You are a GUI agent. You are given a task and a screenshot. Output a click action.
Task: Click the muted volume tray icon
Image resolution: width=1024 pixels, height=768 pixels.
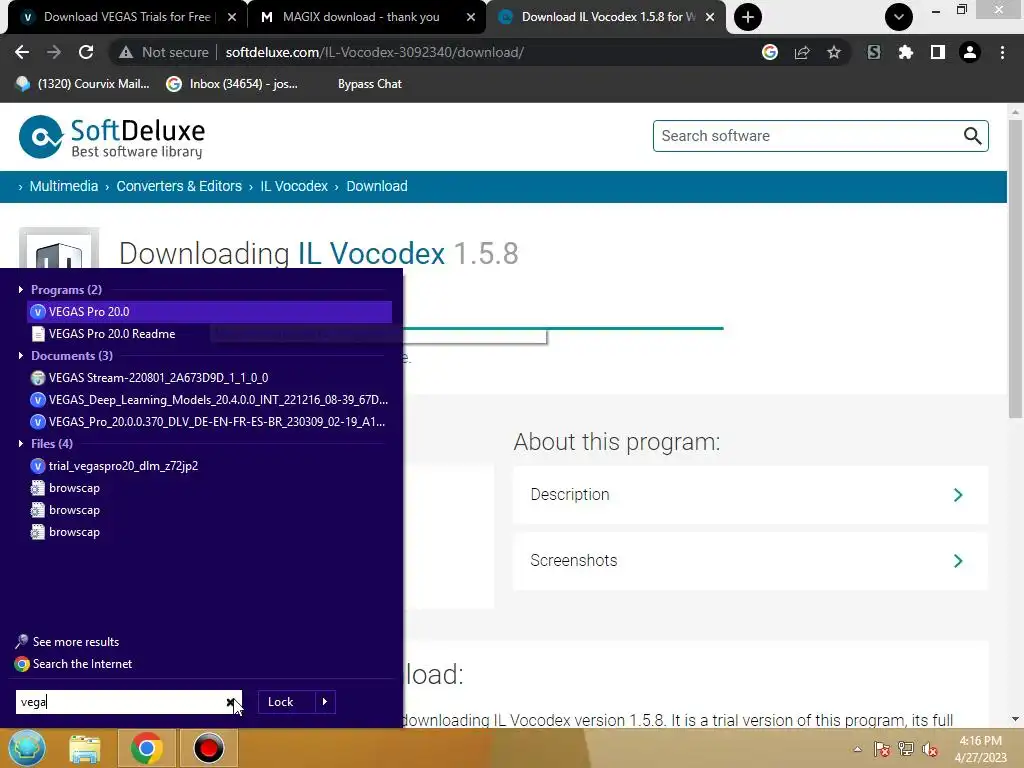tap(930, 749)
